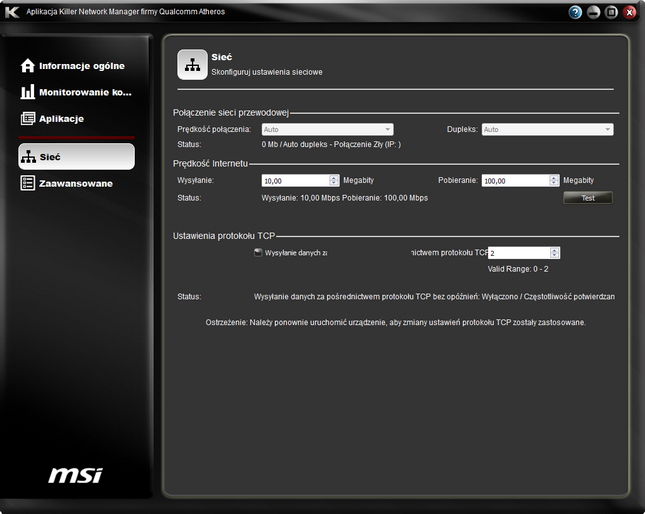Click the home icon beside Informacje ogólne

click(28, 65)
